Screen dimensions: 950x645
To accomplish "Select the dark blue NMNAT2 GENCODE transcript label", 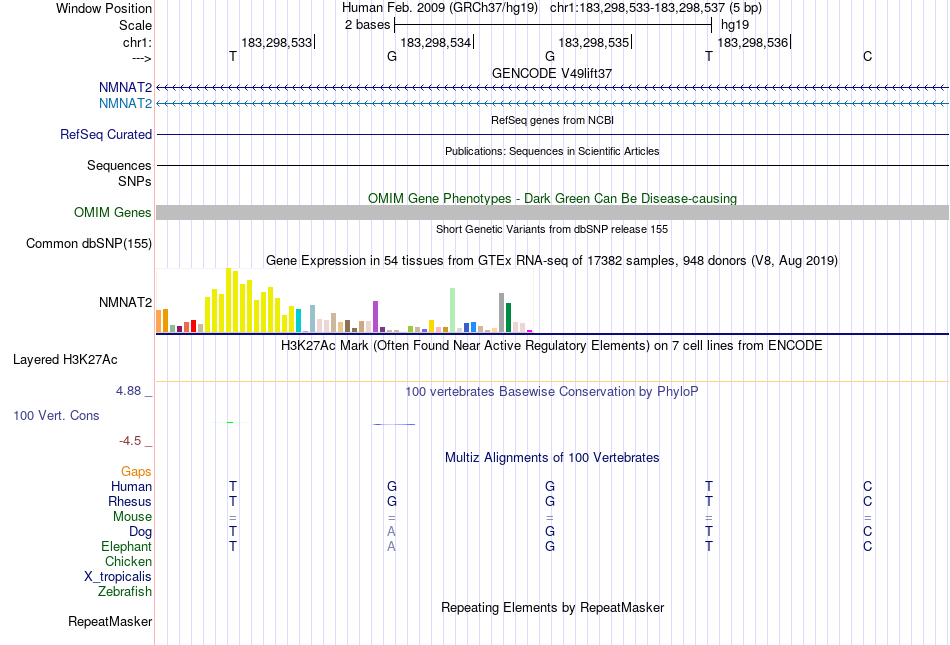I will pyautogui.click(x=125, y=88).
